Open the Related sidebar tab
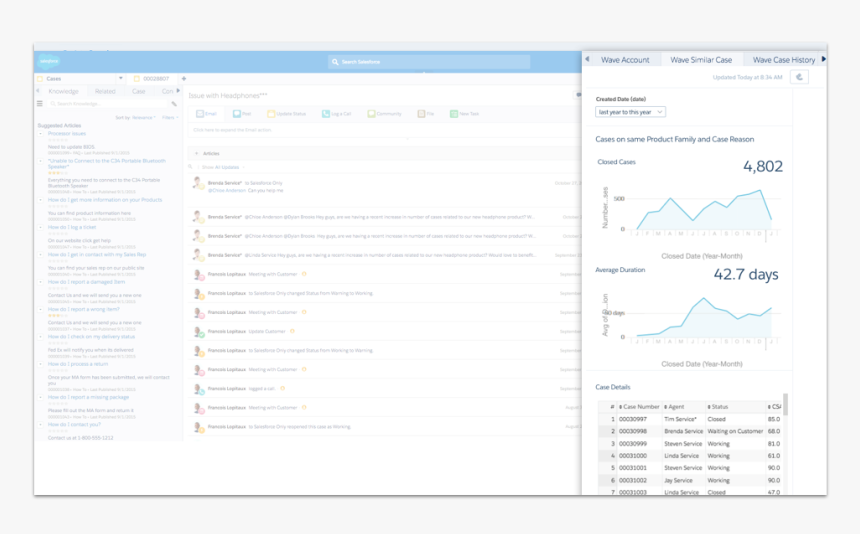Image resolution: width=860 pixels, height=534 pixels. [105, 91]
